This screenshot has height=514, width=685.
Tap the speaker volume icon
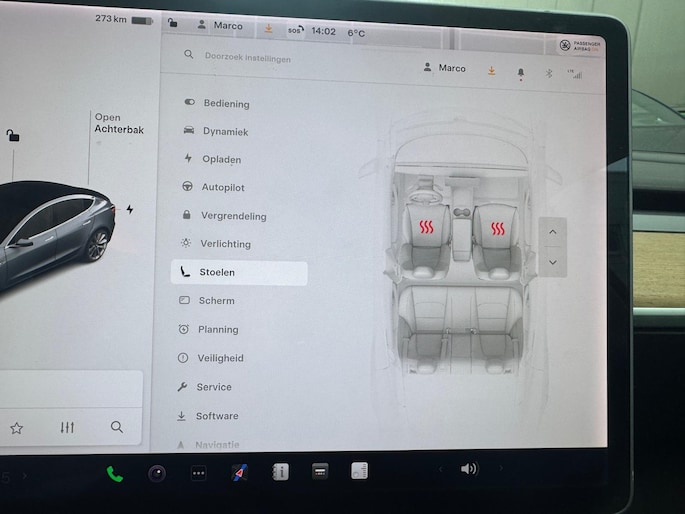coord(468,469)
